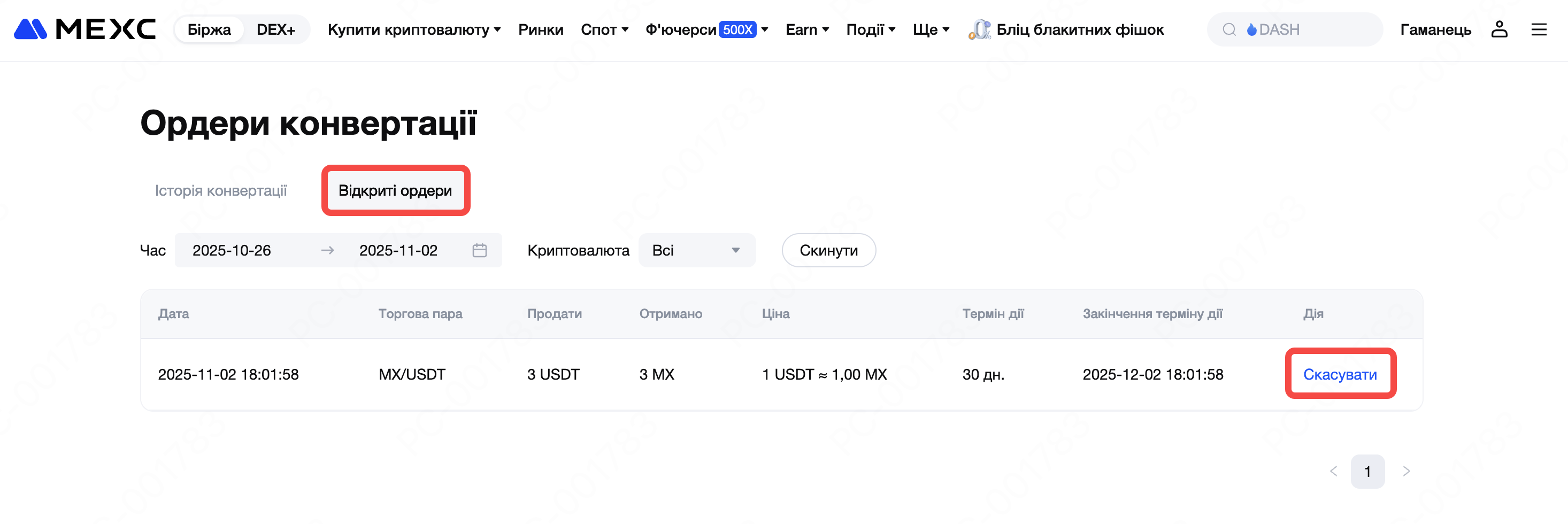Open the calendar date picker icon
The width and height of the screenshot is (1568, 524).
point(479,250)
